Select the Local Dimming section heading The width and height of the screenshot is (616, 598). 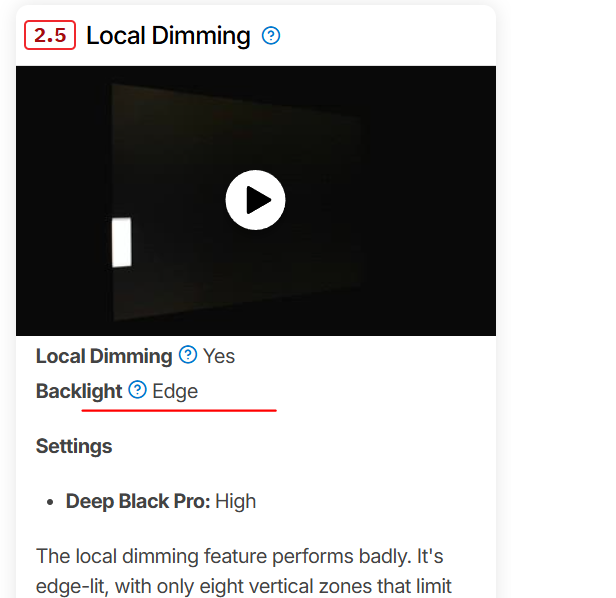(x=168, y=36)
